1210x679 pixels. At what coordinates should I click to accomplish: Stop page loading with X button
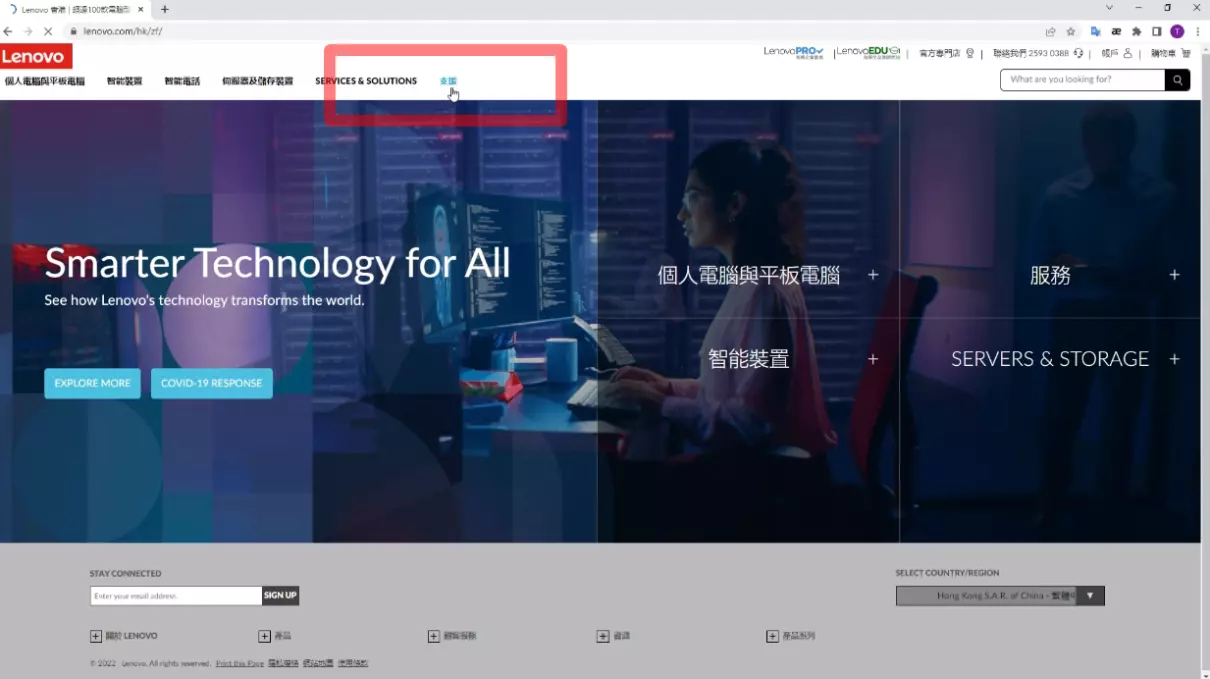click(x=47, y=31)
